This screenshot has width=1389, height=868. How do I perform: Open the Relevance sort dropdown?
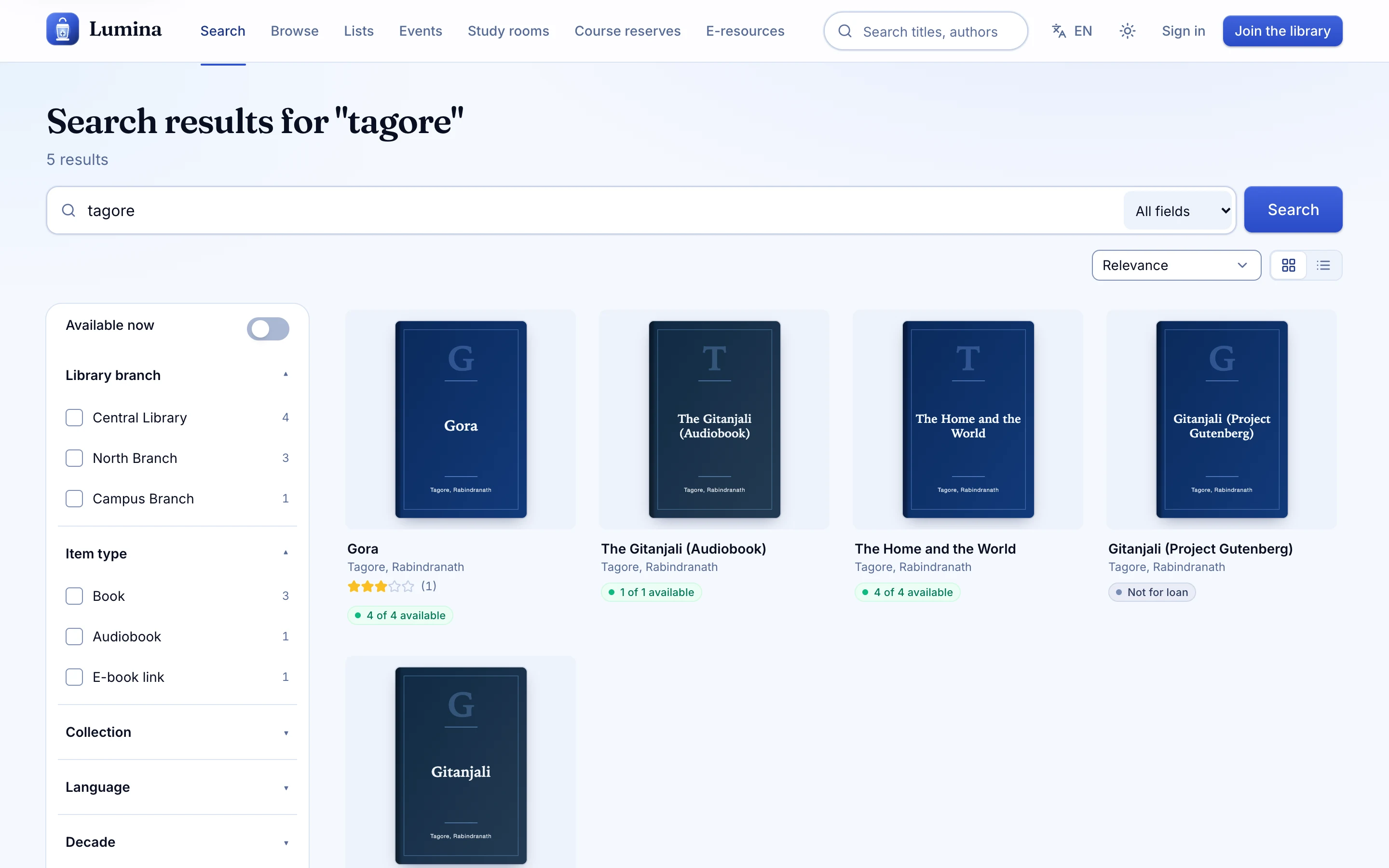pos(1176,265)
